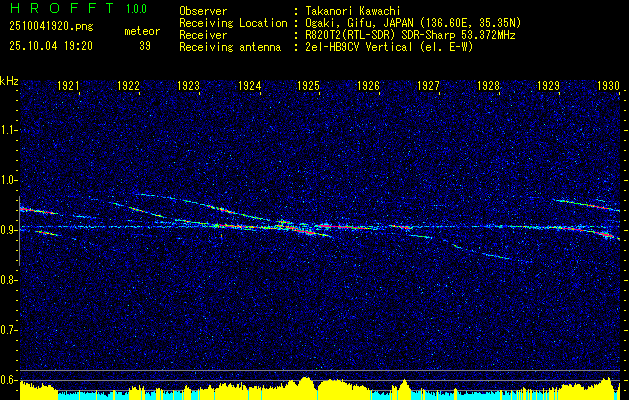
Task: Click the Receiver field label
Action: [x=203, y=35]
